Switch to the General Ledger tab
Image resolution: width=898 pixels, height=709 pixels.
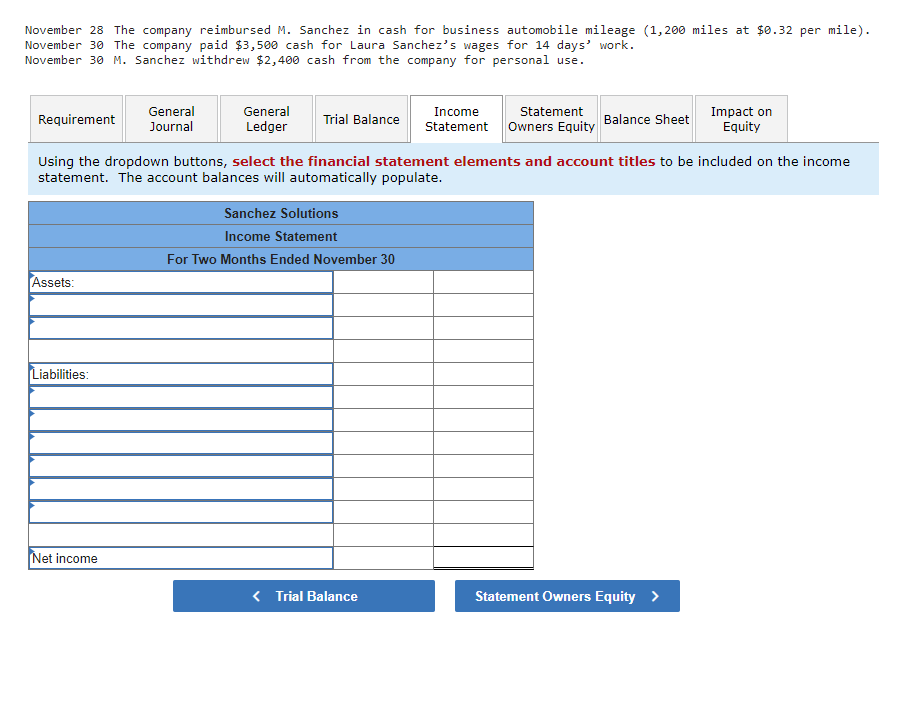pos(266,119)
